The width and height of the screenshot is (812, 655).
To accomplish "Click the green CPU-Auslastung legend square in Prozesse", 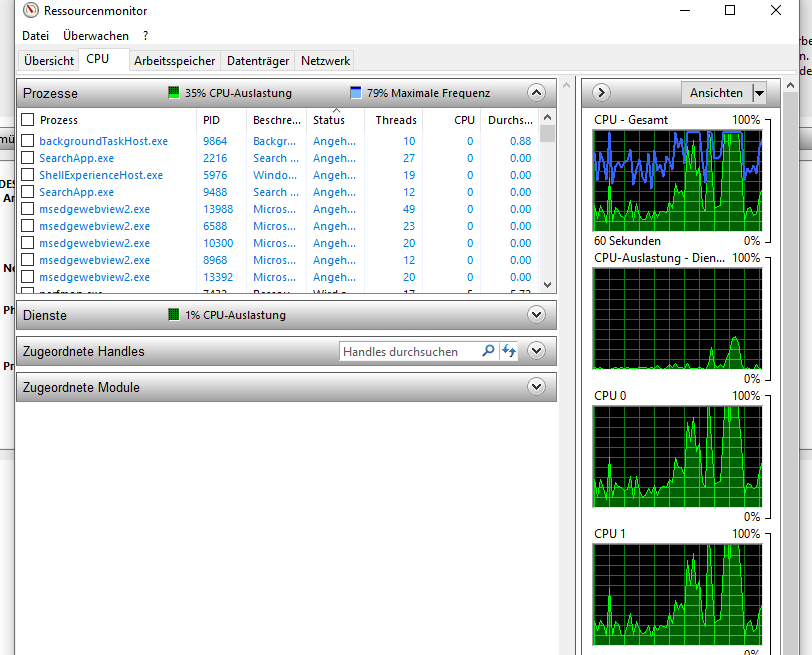I will tap(173, 93).
